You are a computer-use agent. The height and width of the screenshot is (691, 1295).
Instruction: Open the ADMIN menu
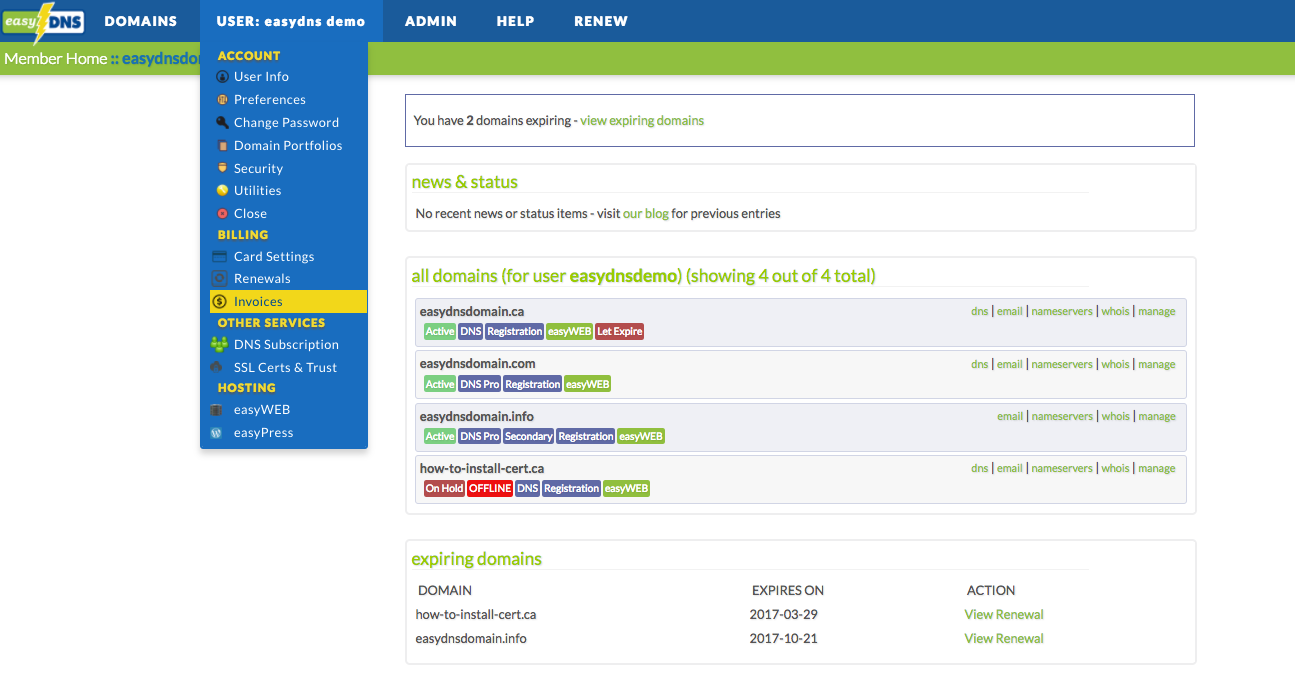click(x=431, y=21)
